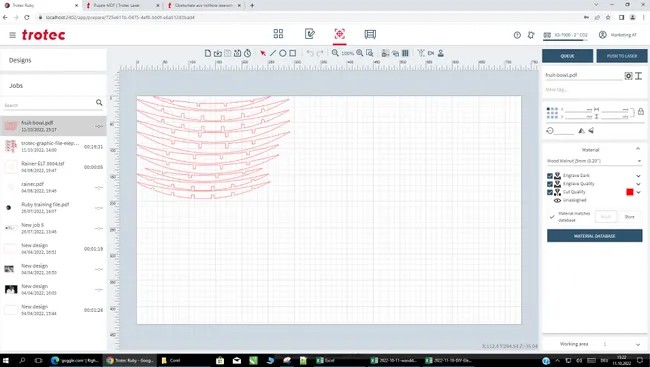Open the hamburger menu beside Trotec logo

12,35
